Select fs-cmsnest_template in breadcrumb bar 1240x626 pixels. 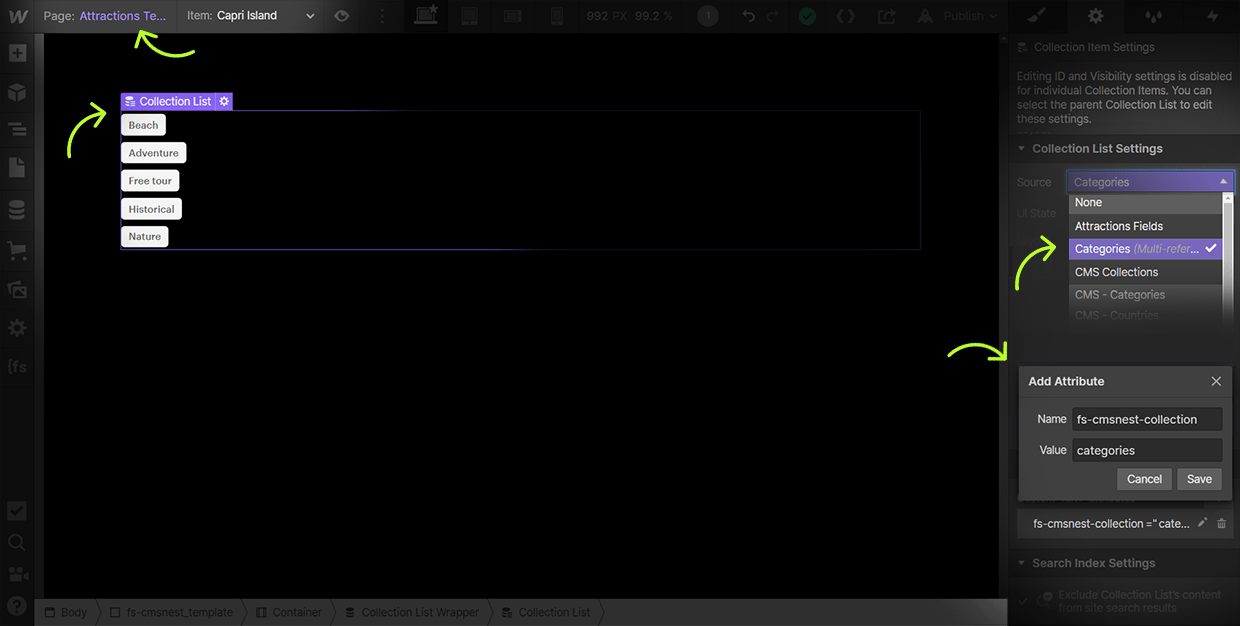(x=170, y=612)
